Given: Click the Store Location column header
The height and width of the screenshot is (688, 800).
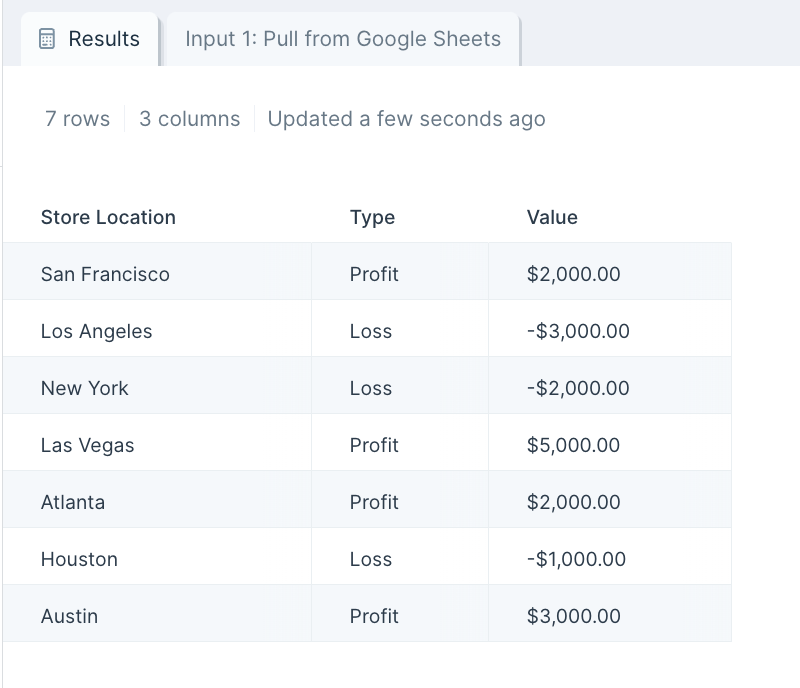Looking at the screenshot, I should click(x=108, y=217).
